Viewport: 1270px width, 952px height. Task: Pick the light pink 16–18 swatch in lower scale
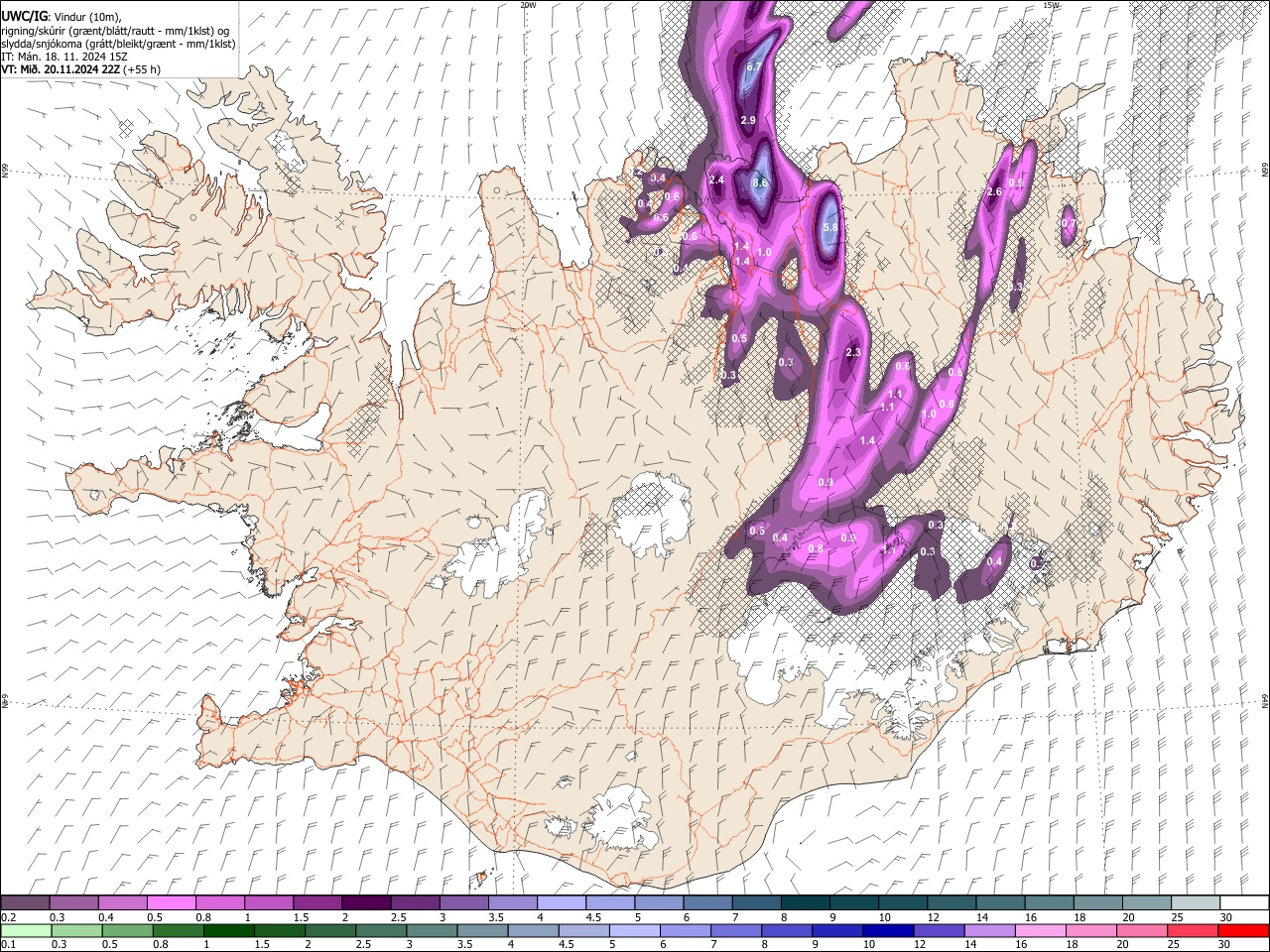click(x=1041, y=930)
